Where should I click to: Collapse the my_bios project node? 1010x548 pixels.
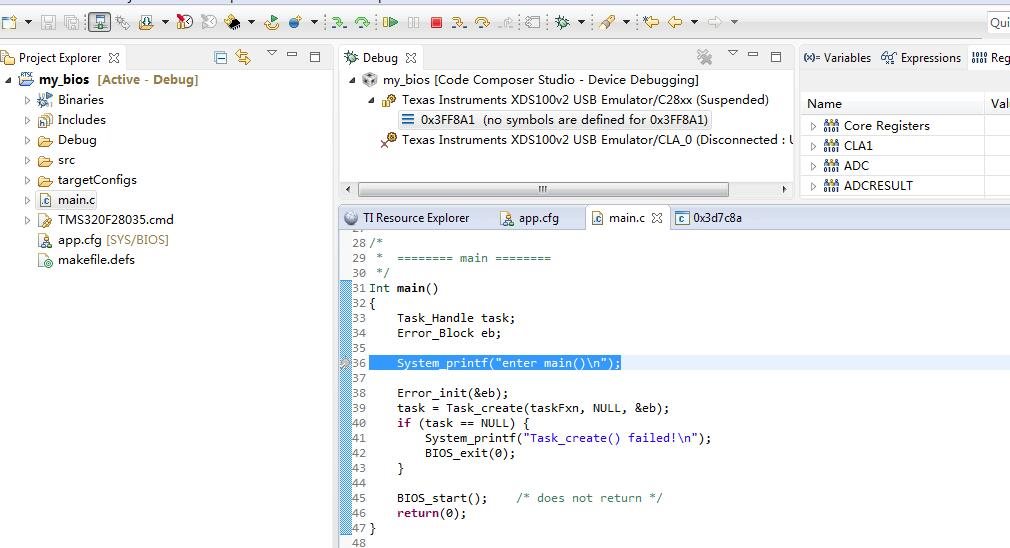click(x=8, y=80)
